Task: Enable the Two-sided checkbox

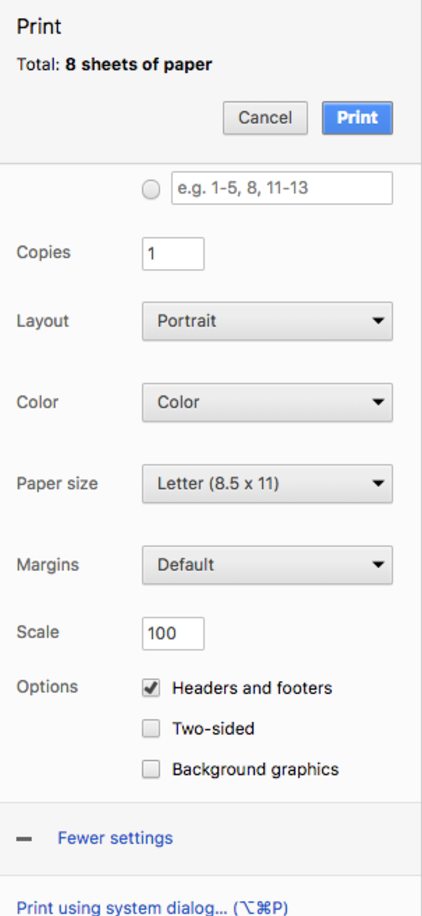Action: coord(151,728)
